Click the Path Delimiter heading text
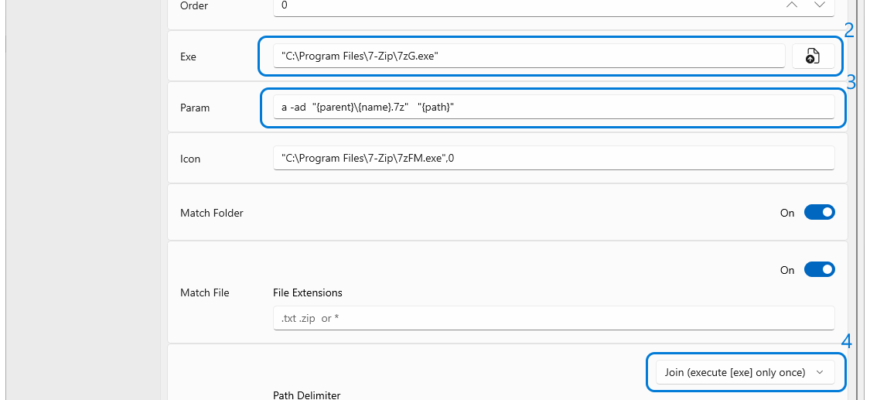 click(x=307, y=395)
